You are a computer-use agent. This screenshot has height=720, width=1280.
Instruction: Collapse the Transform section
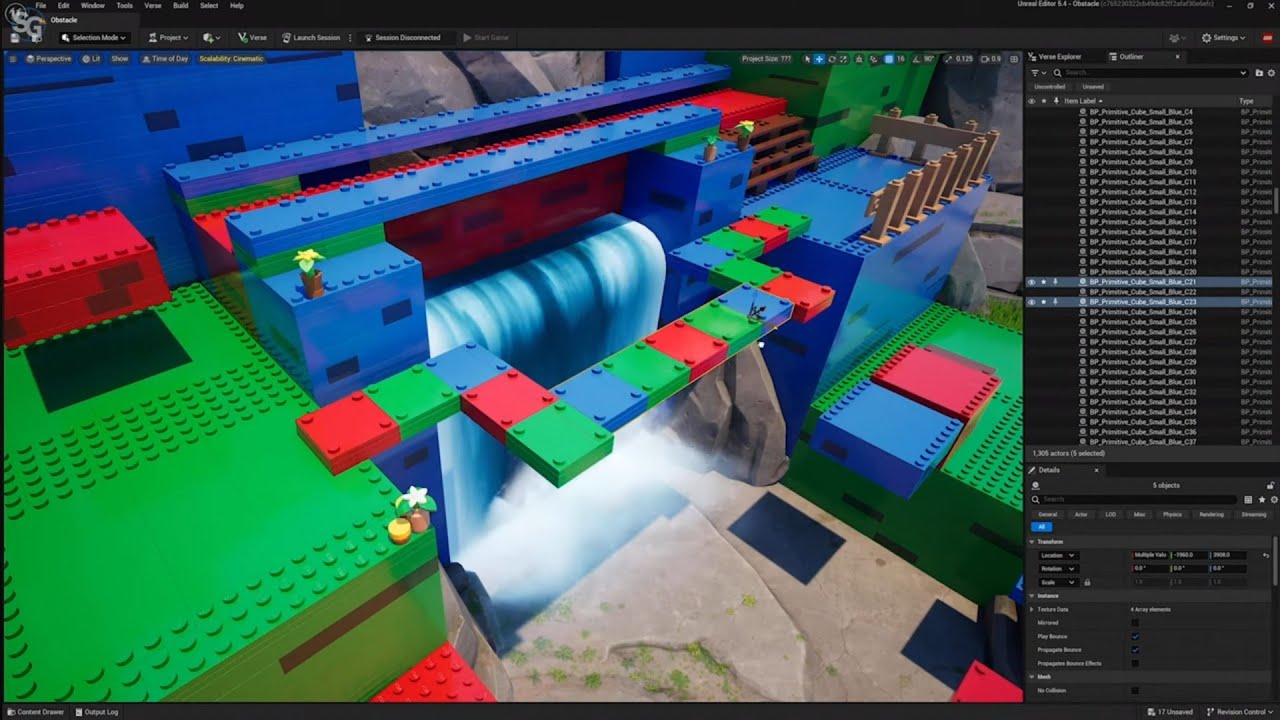[1032, 542]
